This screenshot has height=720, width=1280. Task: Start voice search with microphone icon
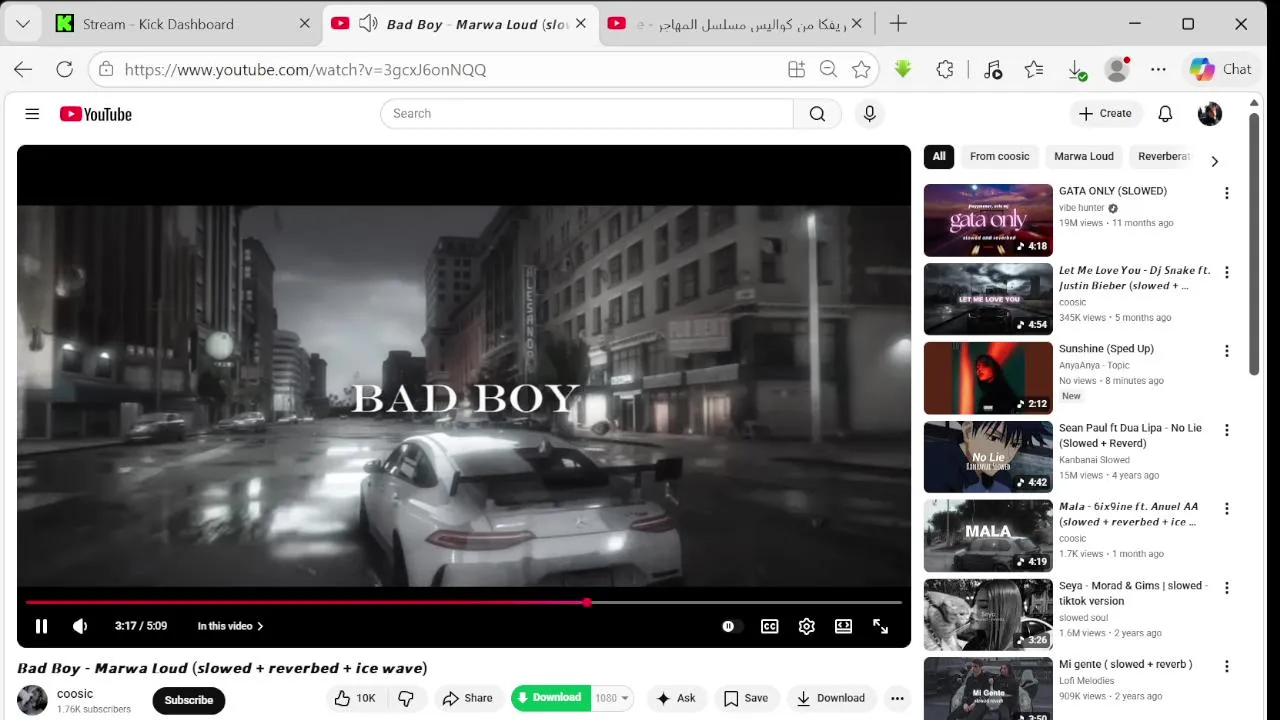point(869,114)
